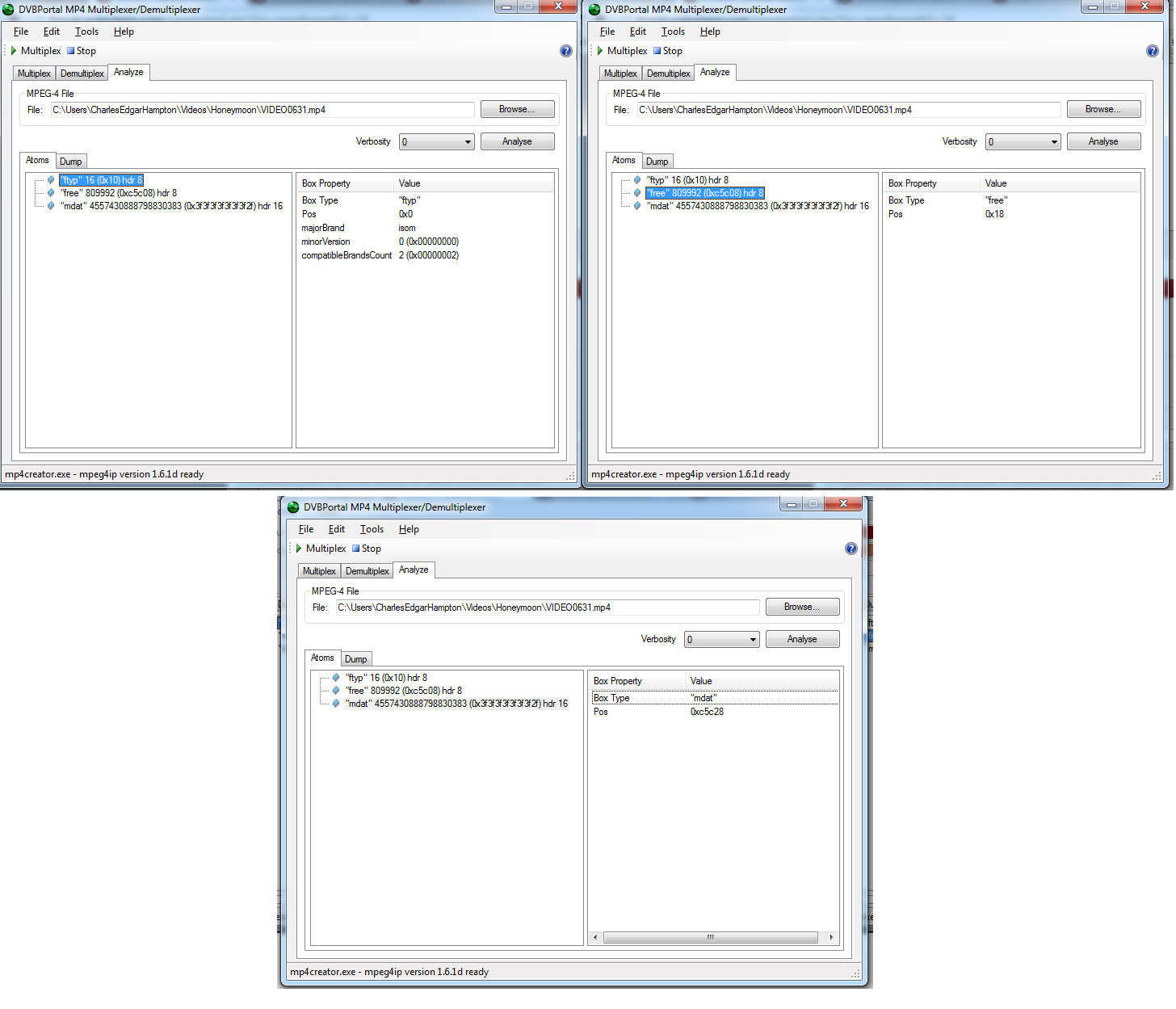Click horizontal scrollbar in bottom window properties
Screen dimensions: 1176x1009
pyautogui.click(x=711, y=938)
